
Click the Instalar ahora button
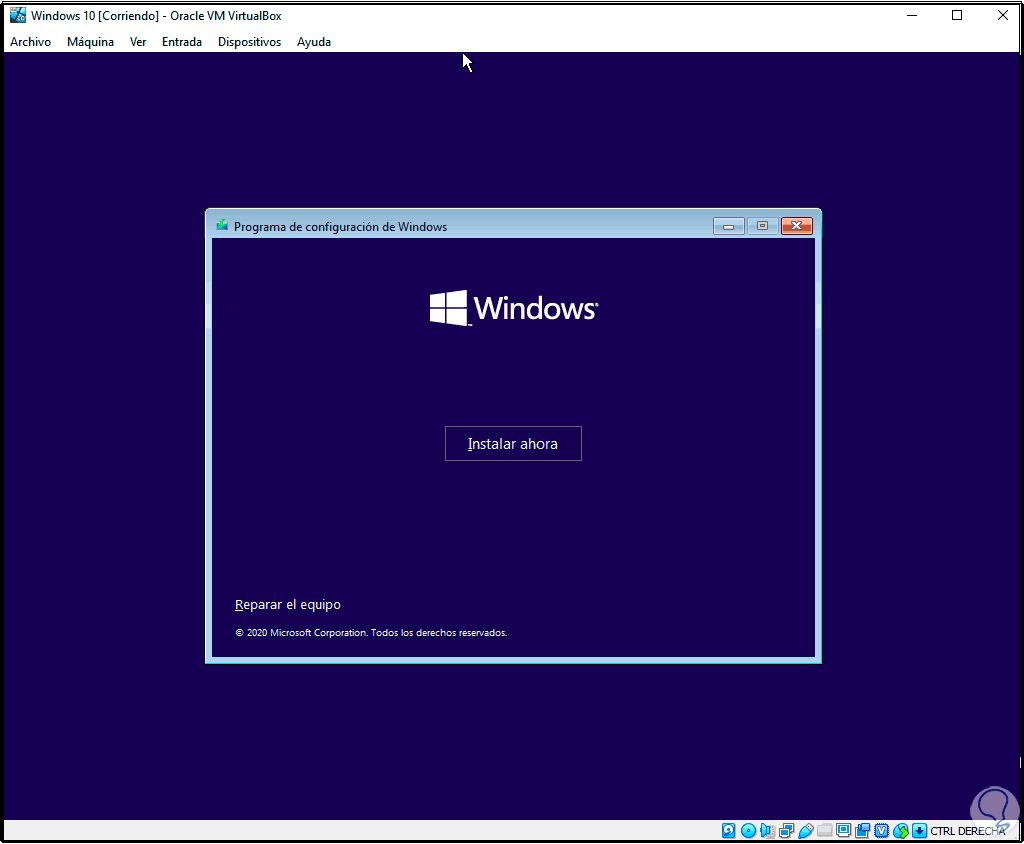pos(513,444)
